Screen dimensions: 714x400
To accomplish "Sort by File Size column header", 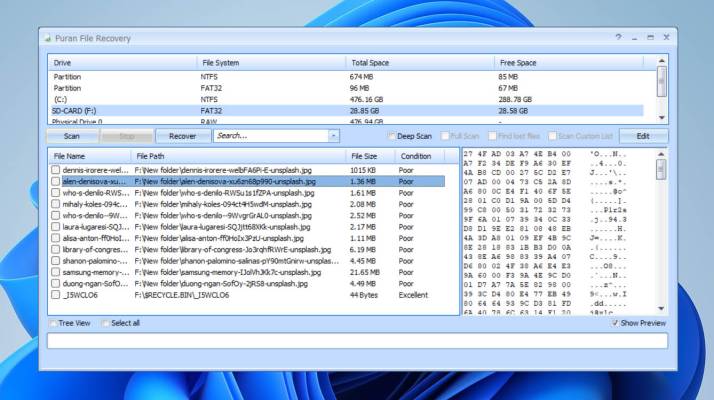I will 370,156.
